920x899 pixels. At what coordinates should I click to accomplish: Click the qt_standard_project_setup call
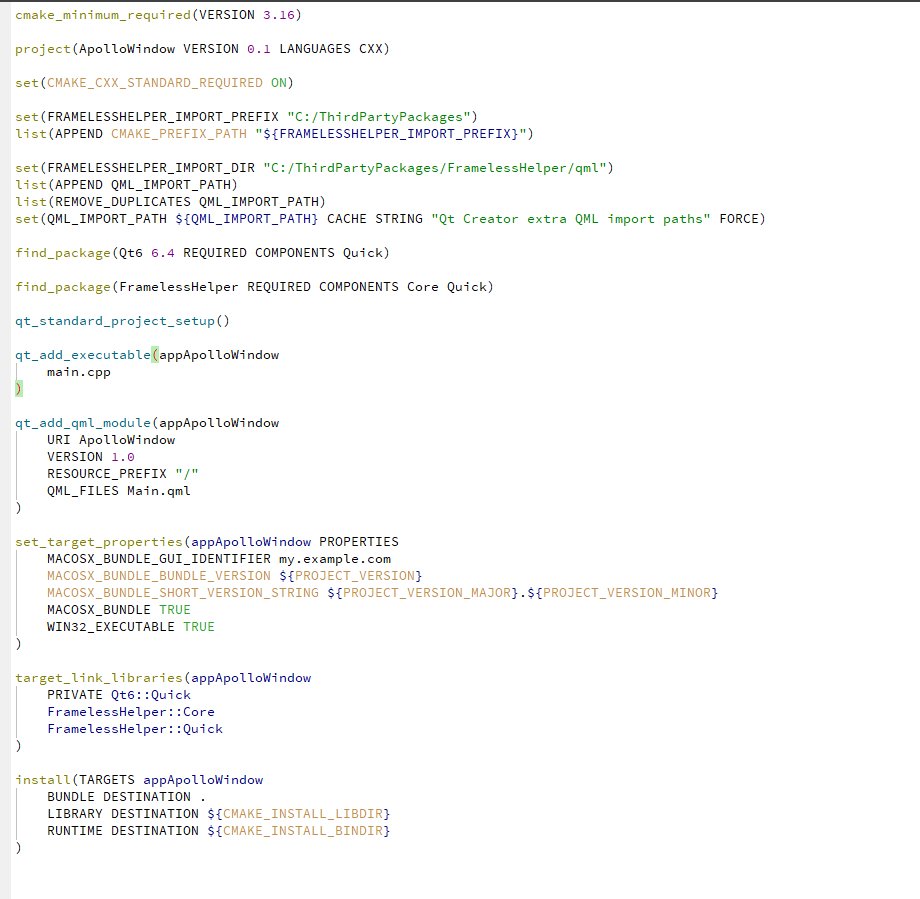coord(113,320)
